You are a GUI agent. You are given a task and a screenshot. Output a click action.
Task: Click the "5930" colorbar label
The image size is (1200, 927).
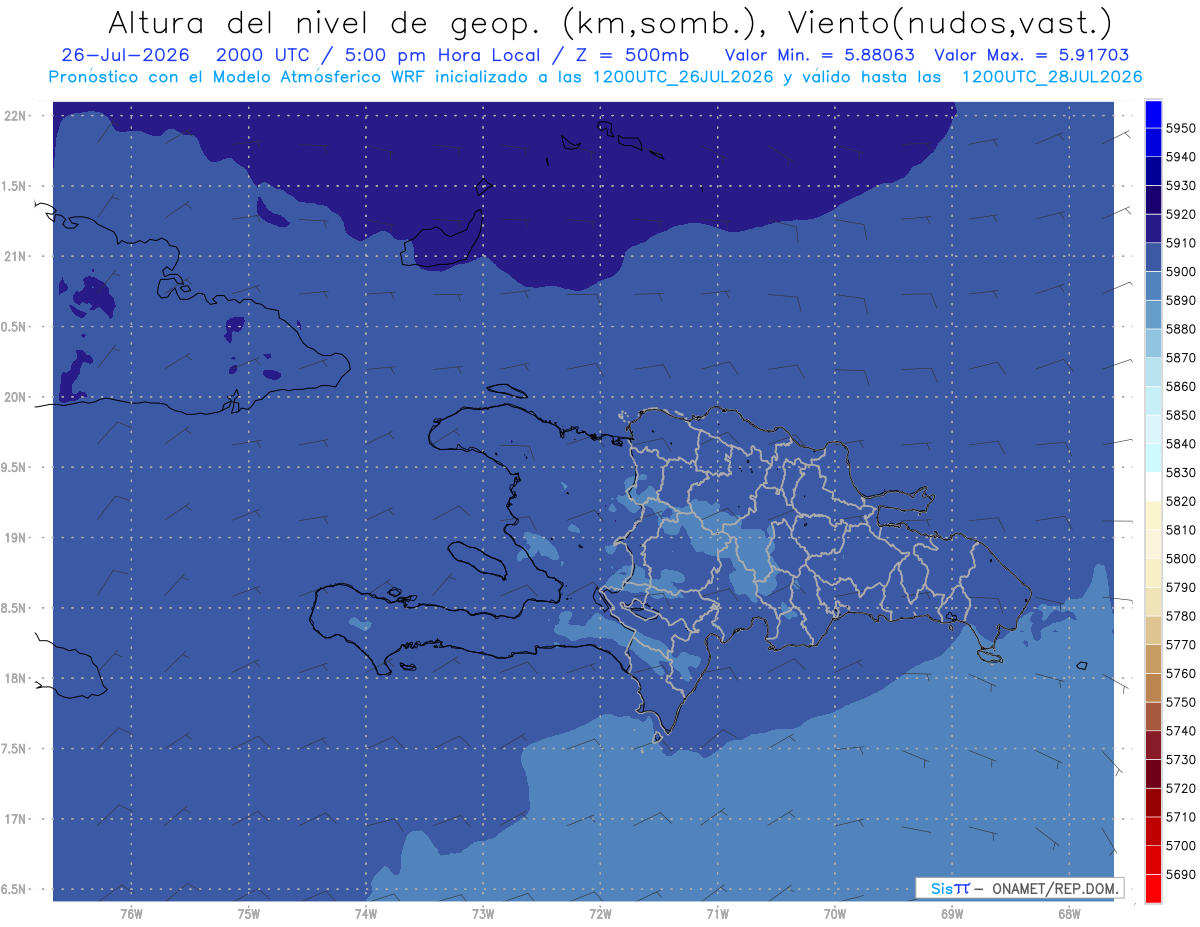tap(1181, 185)
